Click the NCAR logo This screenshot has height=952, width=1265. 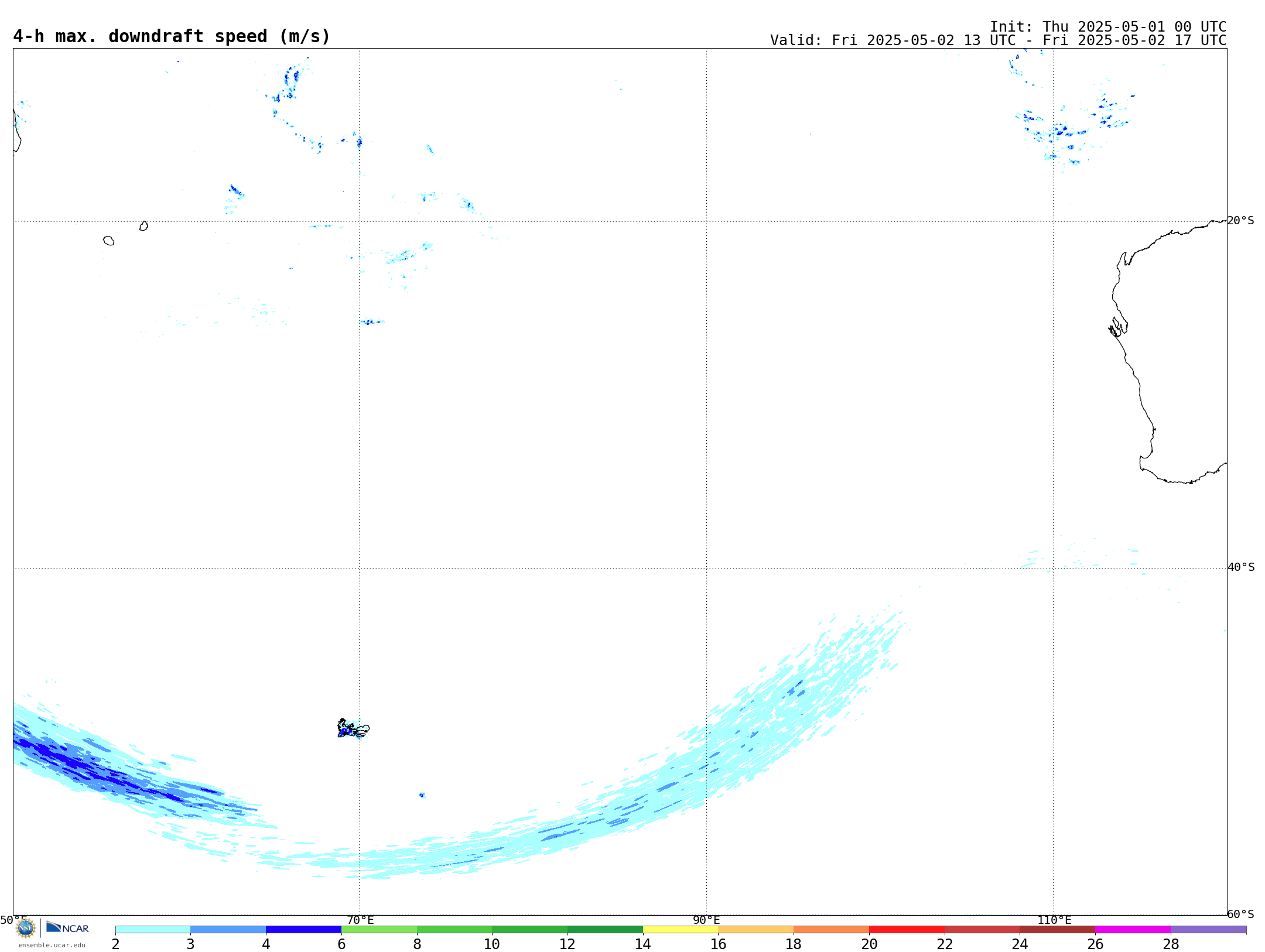pyautogui.click(x=67, y=927)
